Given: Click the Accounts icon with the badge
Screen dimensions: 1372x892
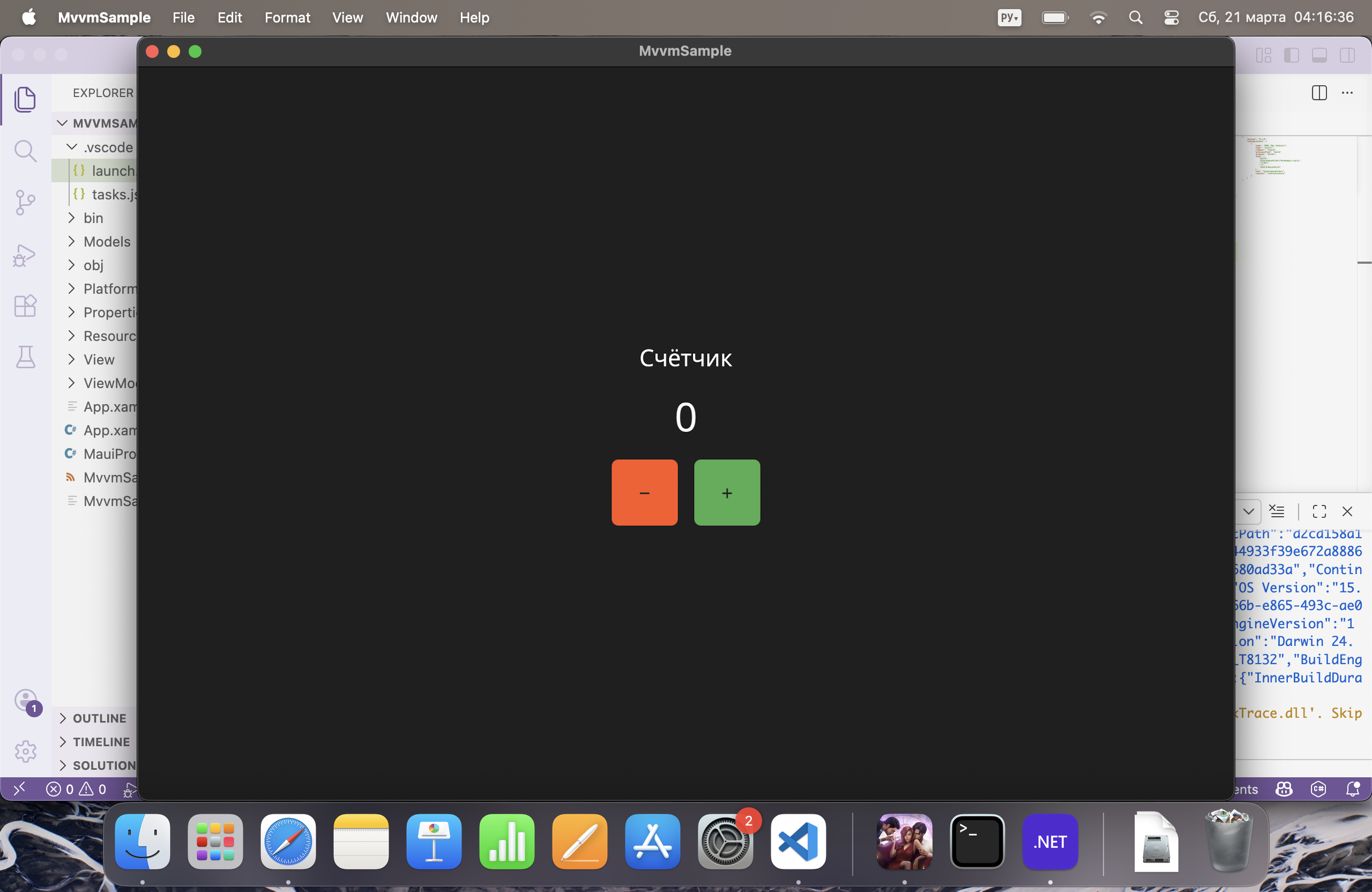Looking at the screenshot, I should point(25,701).
